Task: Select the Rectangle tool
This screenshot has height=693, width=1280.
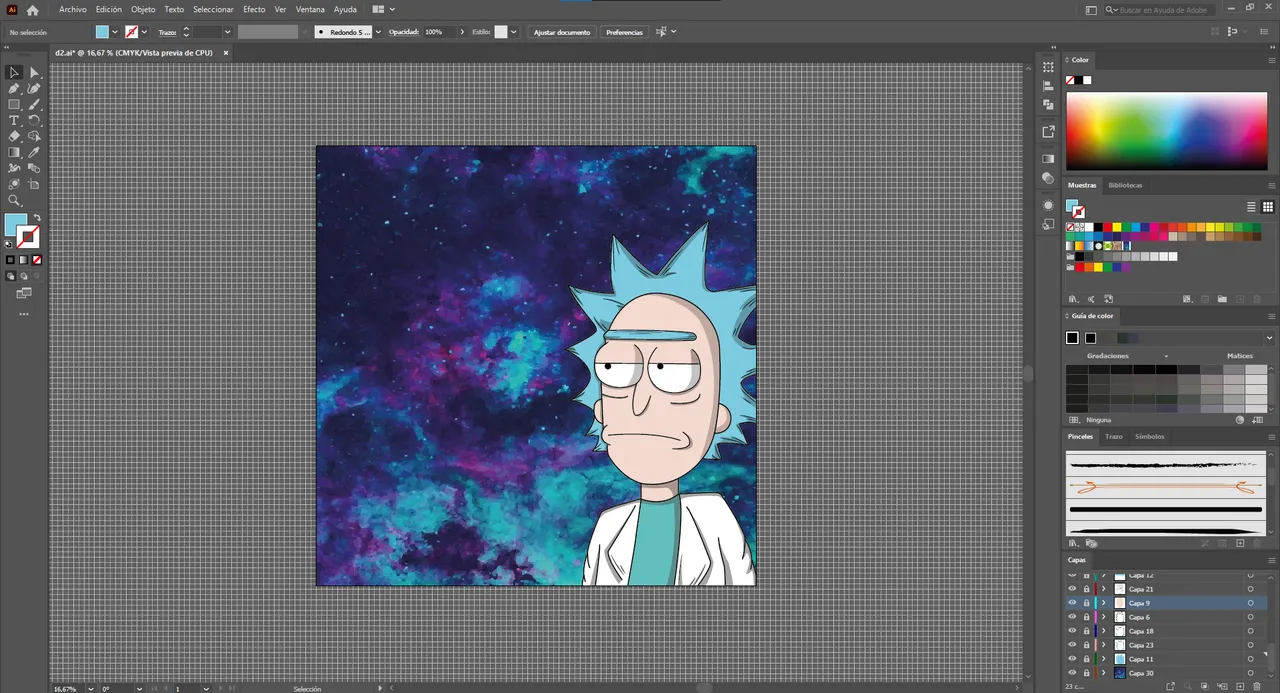Action: click(14, 104)
